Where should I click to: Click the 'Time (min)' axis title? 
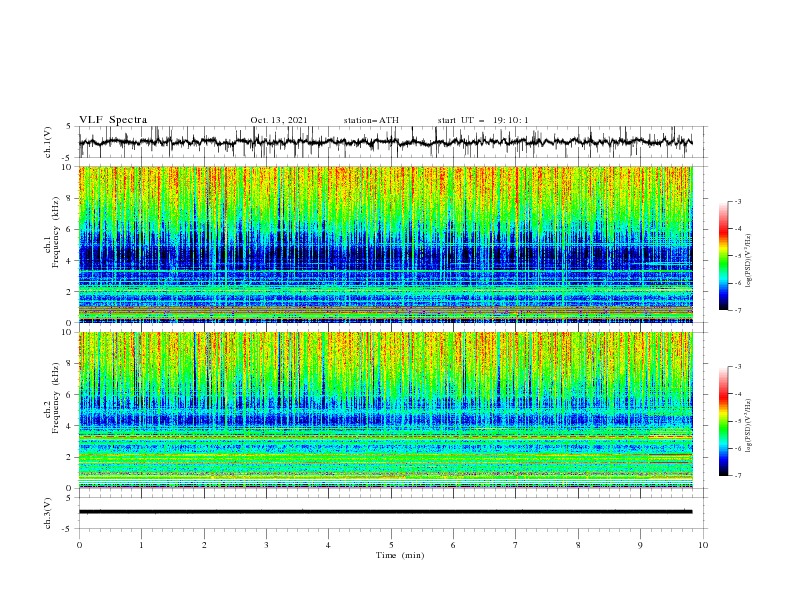[400, 555]
